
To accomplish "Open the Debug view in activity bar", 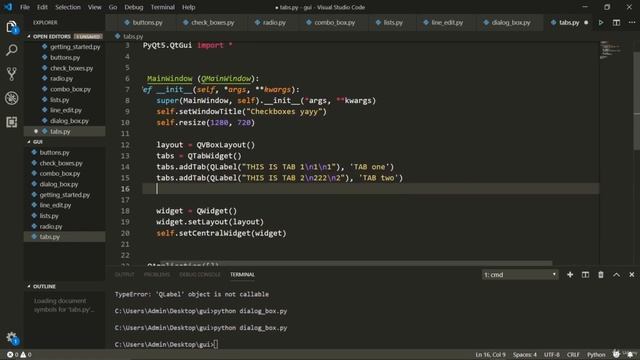I will coord(11,98).
